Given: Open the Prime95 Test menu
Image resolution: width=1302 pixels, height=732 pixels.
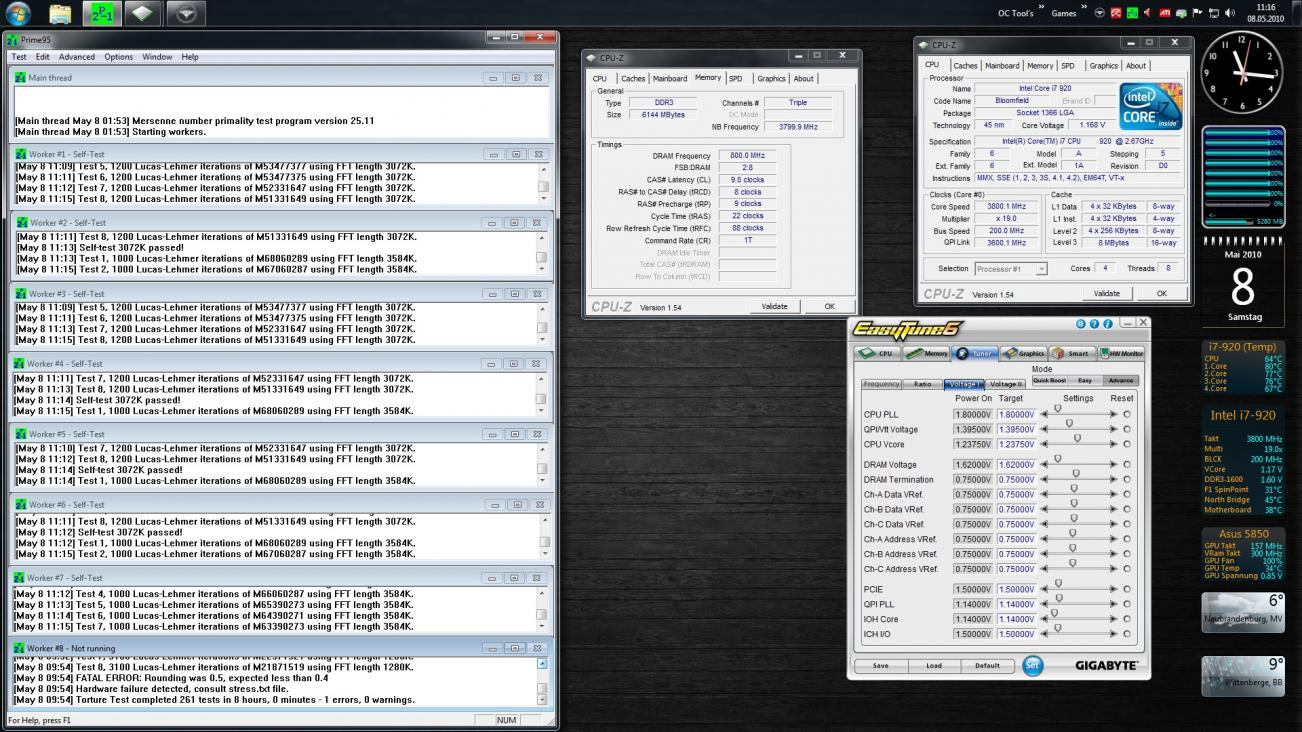Looking at the screenshot, I should click(x=19, y=57).
